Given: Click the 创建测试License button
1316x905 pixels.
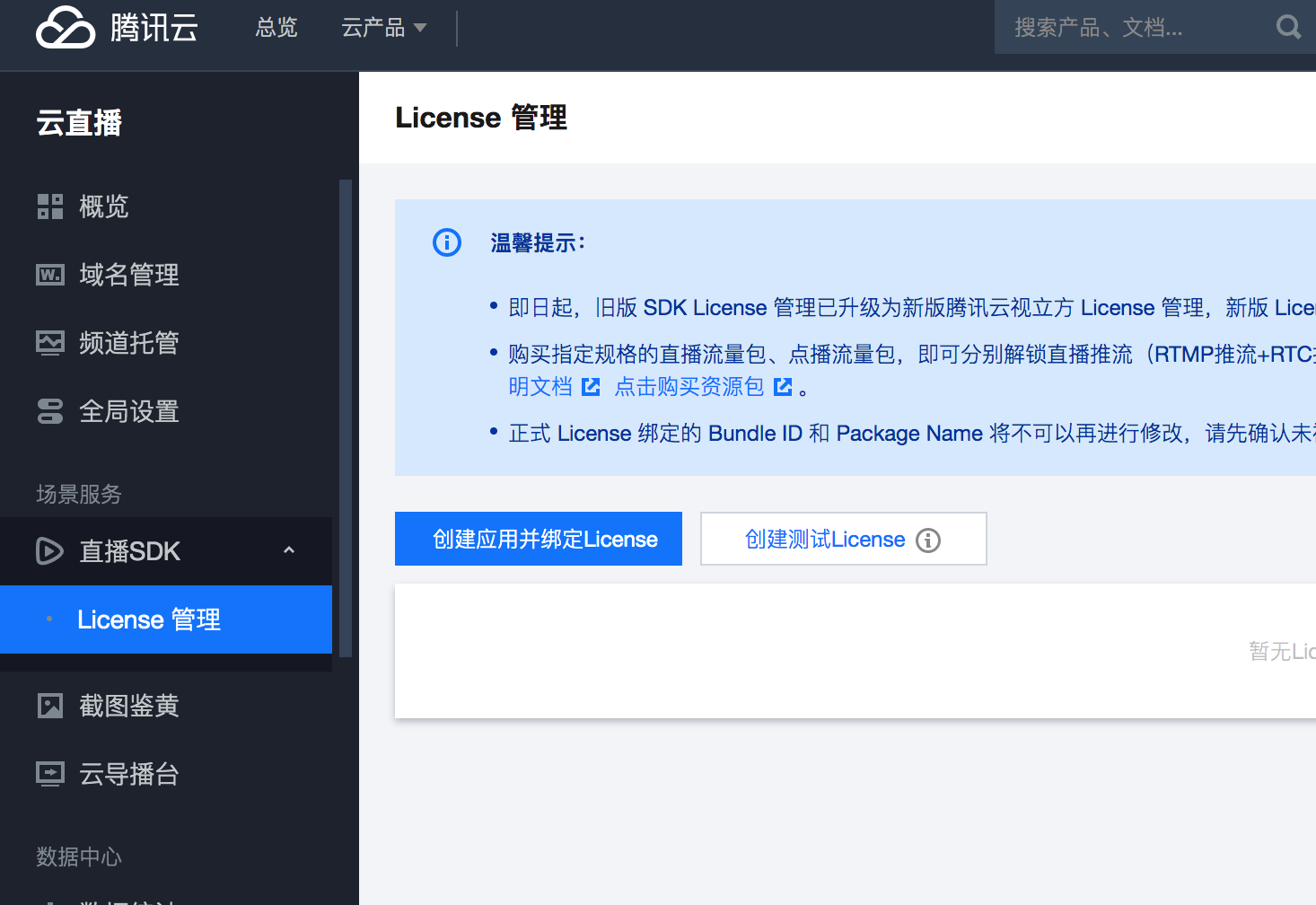Looking at the screenshot, I should coord(844,539).
